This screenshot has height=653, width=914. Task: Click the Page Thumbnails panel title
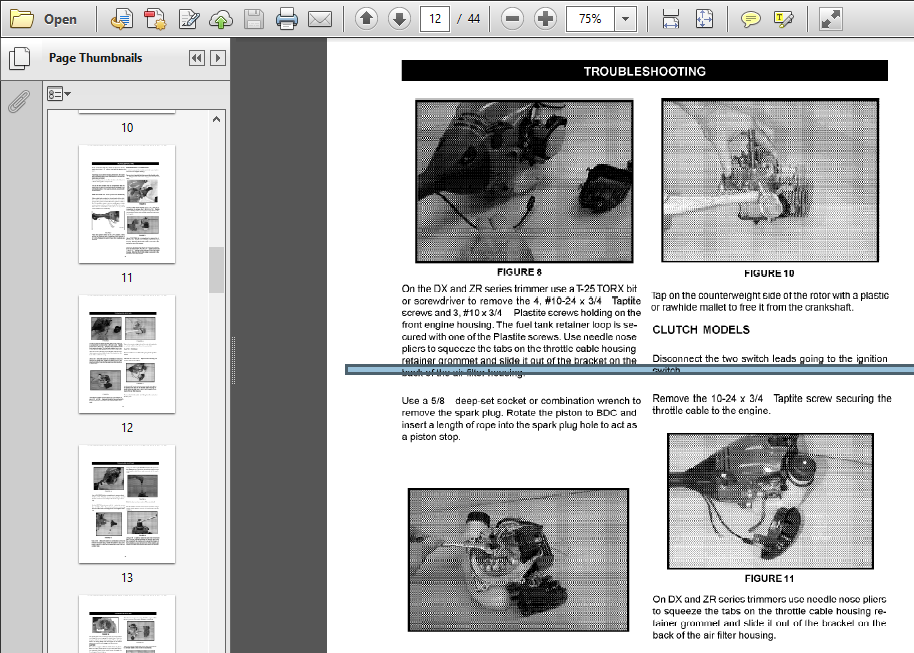point(96,58)
